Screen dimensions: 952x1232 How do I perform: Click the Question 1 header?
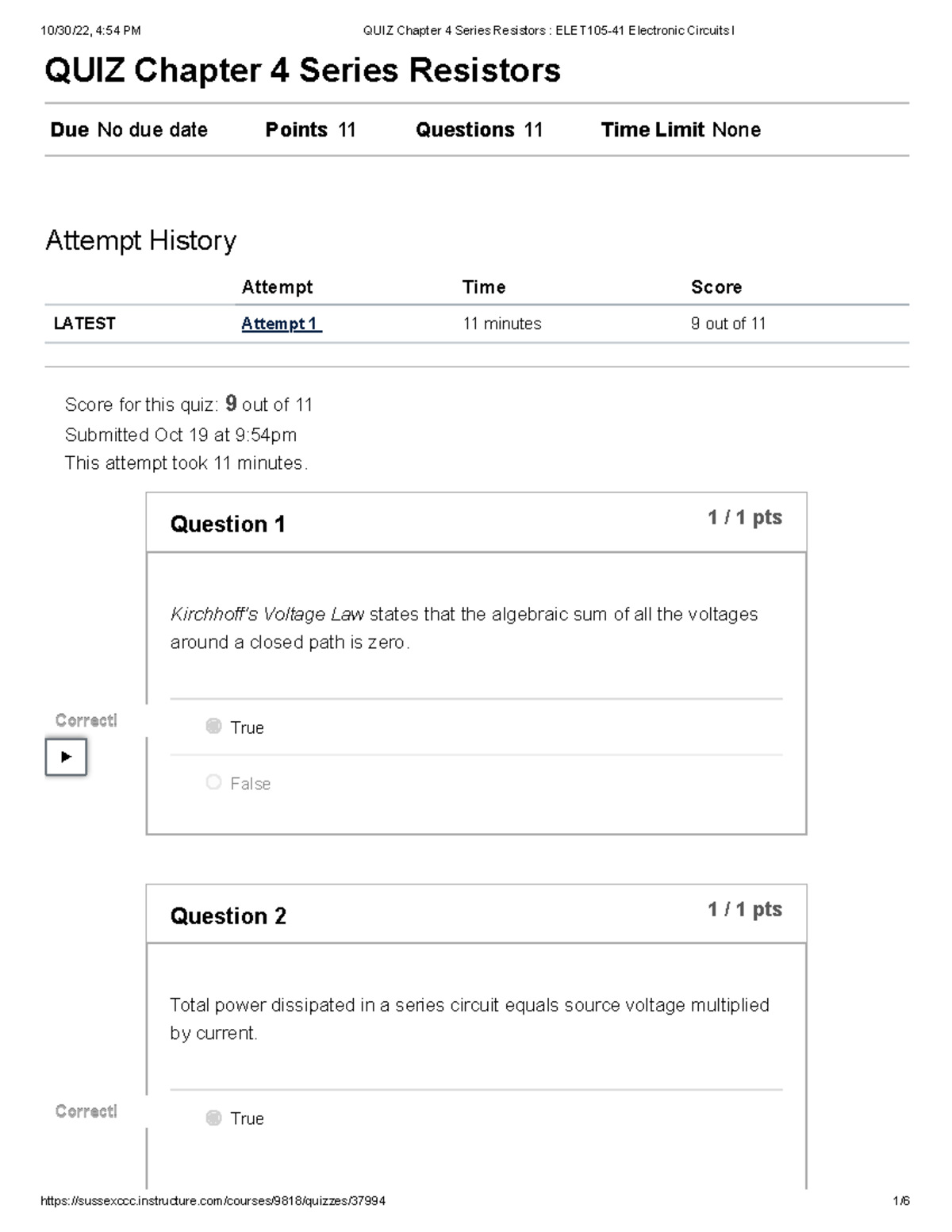tap(228, 524)
